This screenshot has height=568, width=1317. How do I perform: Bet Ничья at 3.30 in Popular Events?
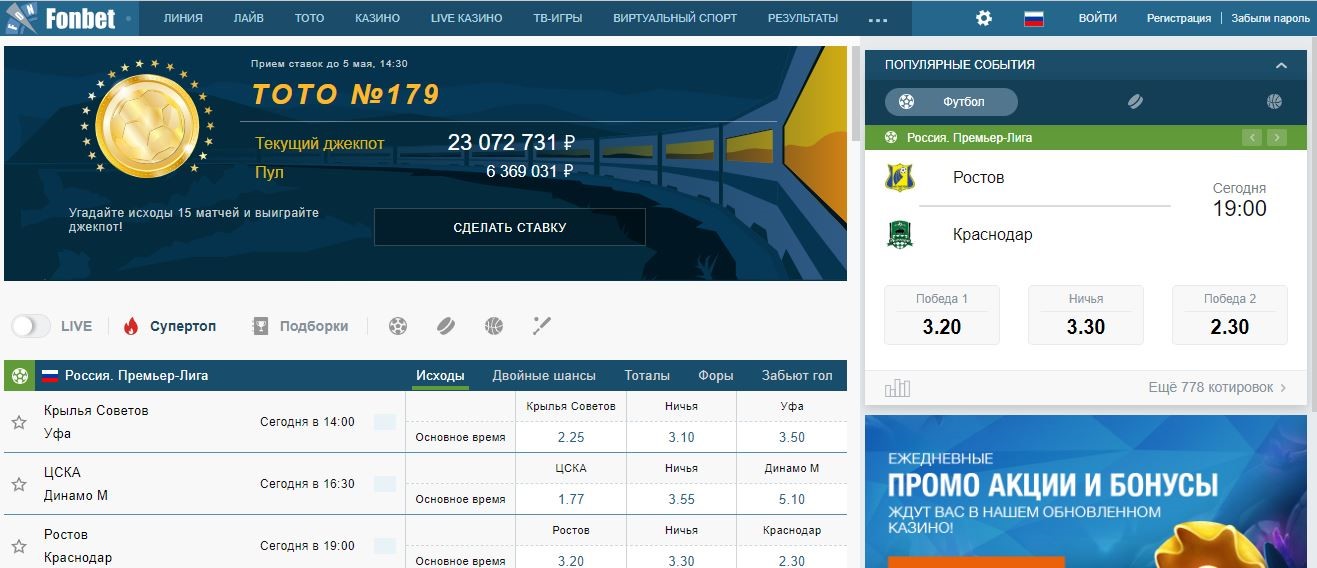[x=1086, y=315]
